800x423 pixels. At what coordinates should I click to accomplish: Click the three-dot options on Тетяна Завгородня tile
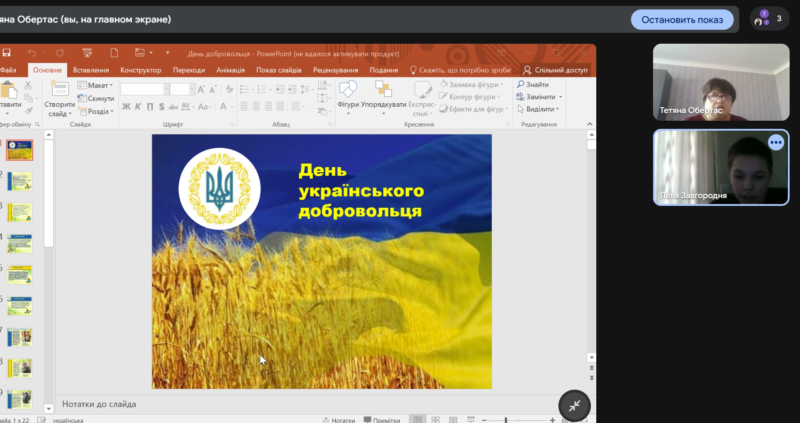(x=775, y=143)
